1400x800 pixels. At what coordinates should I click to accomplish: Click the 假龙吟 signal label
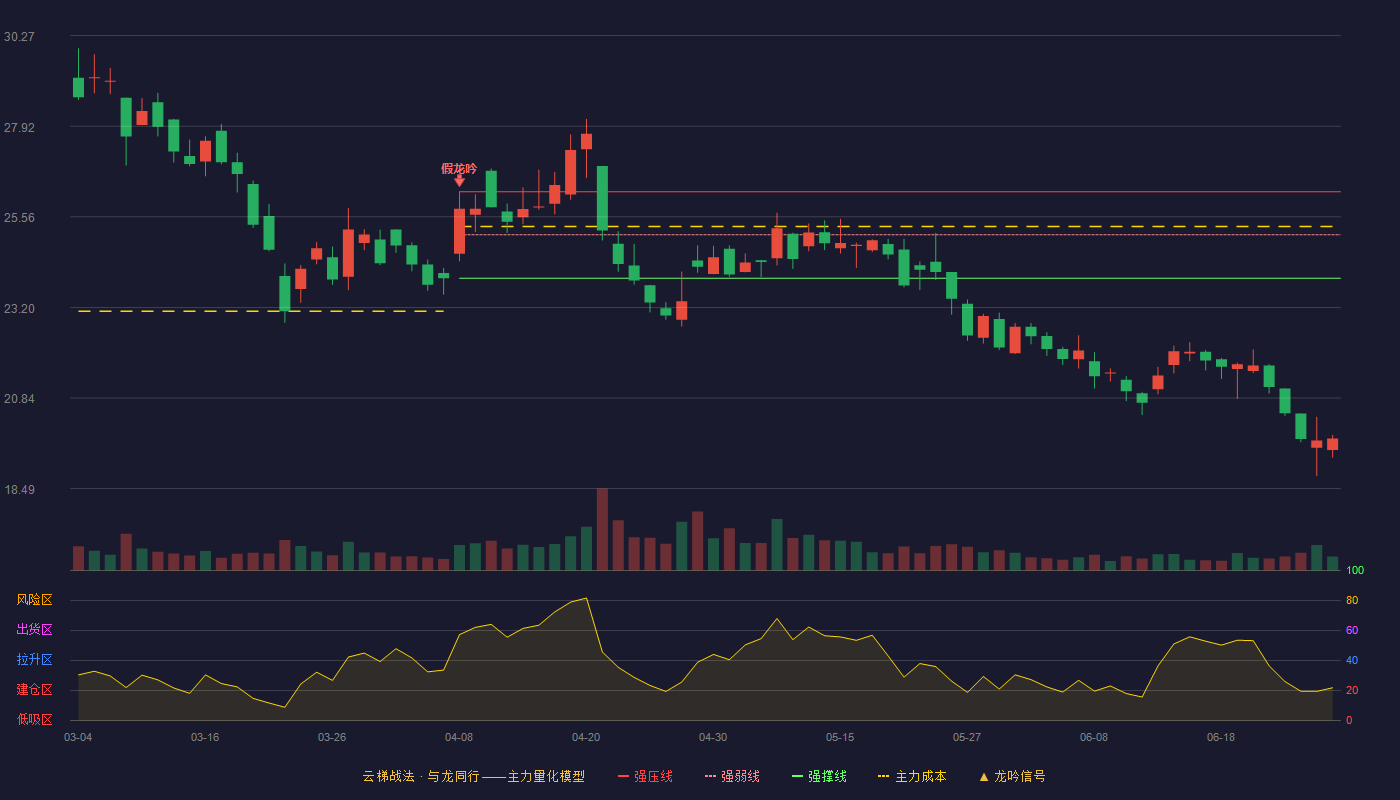pyautogui.click(x=459, y=168)
